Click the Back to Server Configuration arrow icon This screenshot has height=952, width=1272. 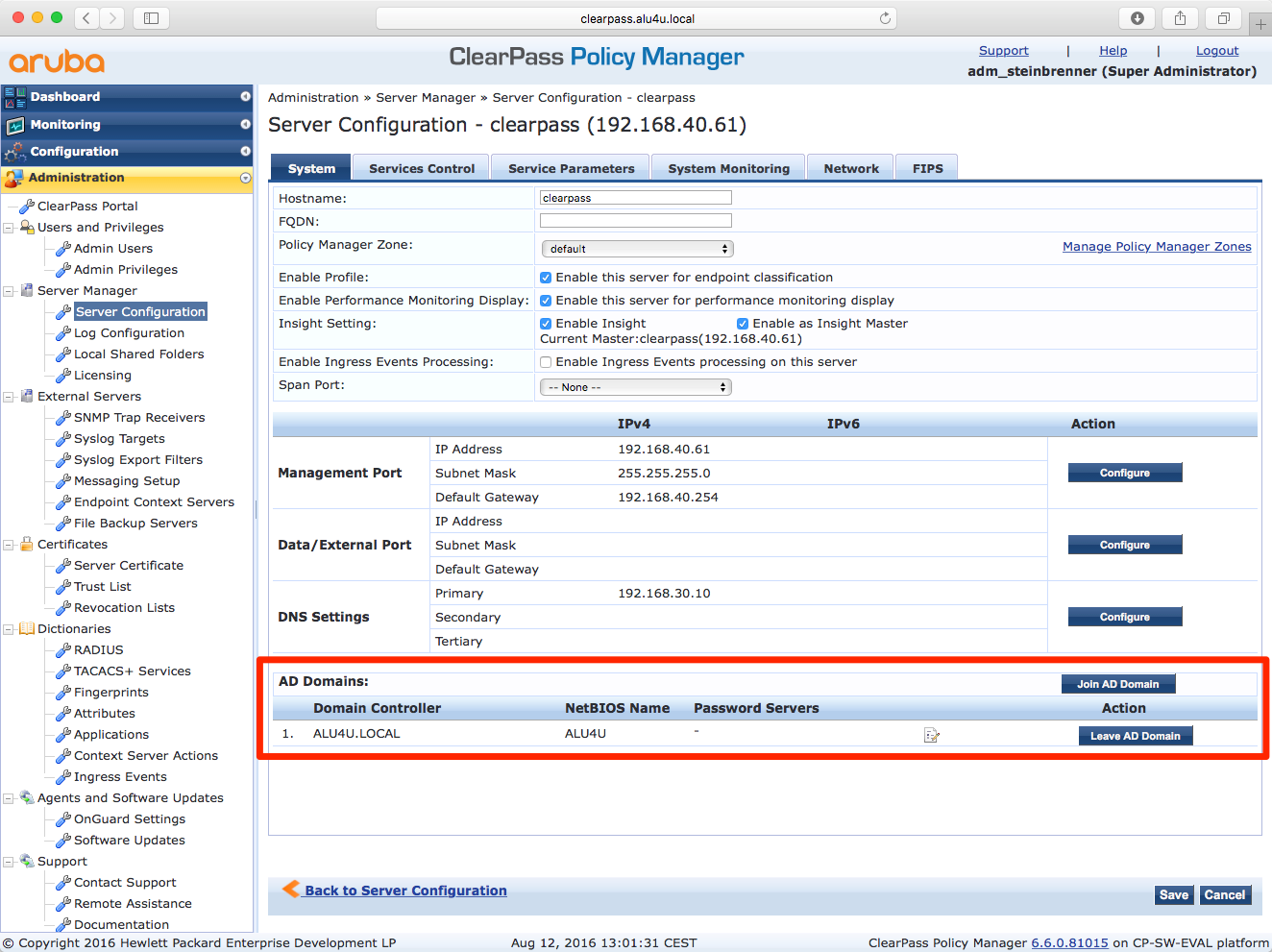290,890
